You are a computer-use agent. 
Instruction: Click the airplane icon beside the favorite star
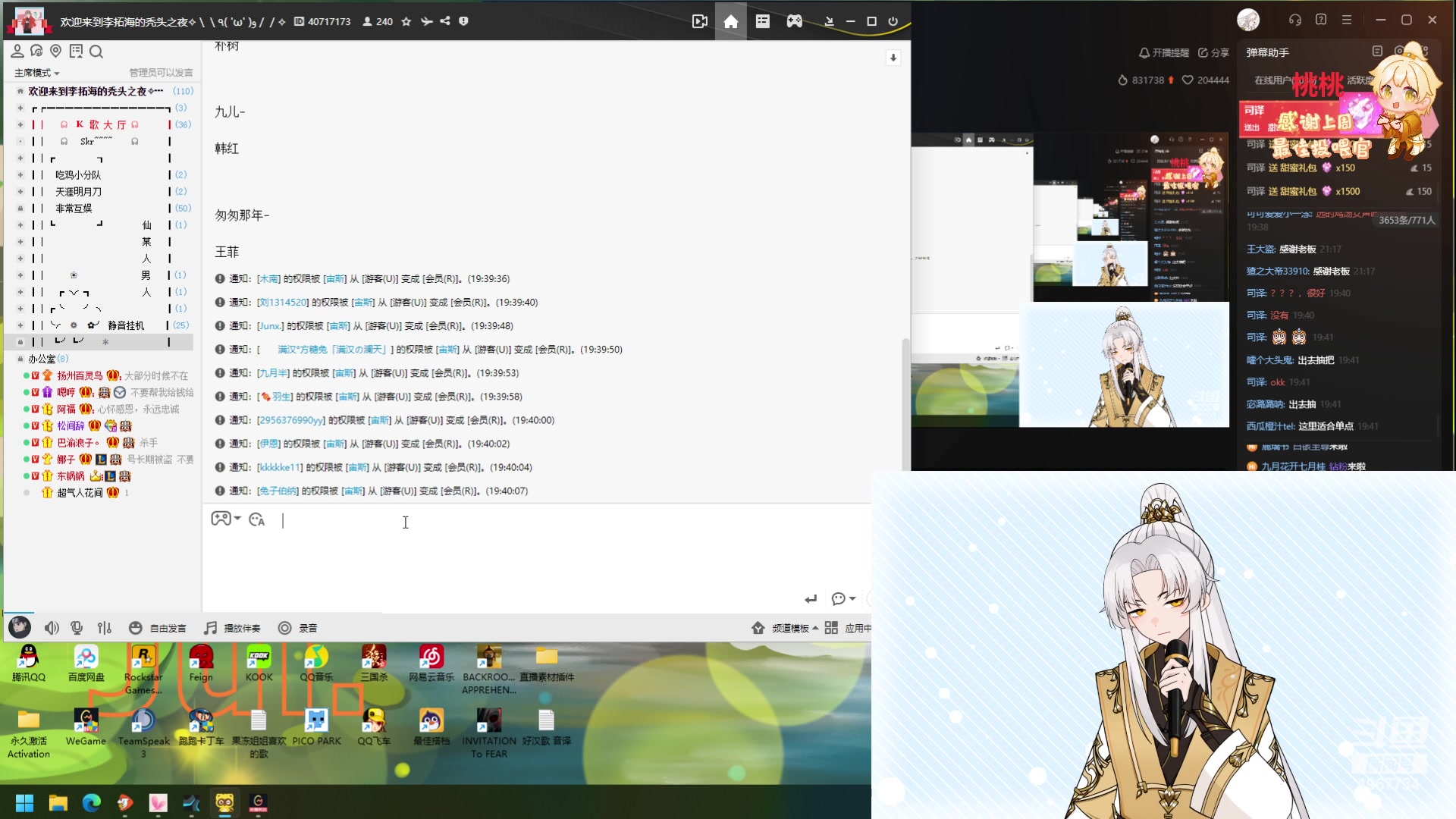427,21
